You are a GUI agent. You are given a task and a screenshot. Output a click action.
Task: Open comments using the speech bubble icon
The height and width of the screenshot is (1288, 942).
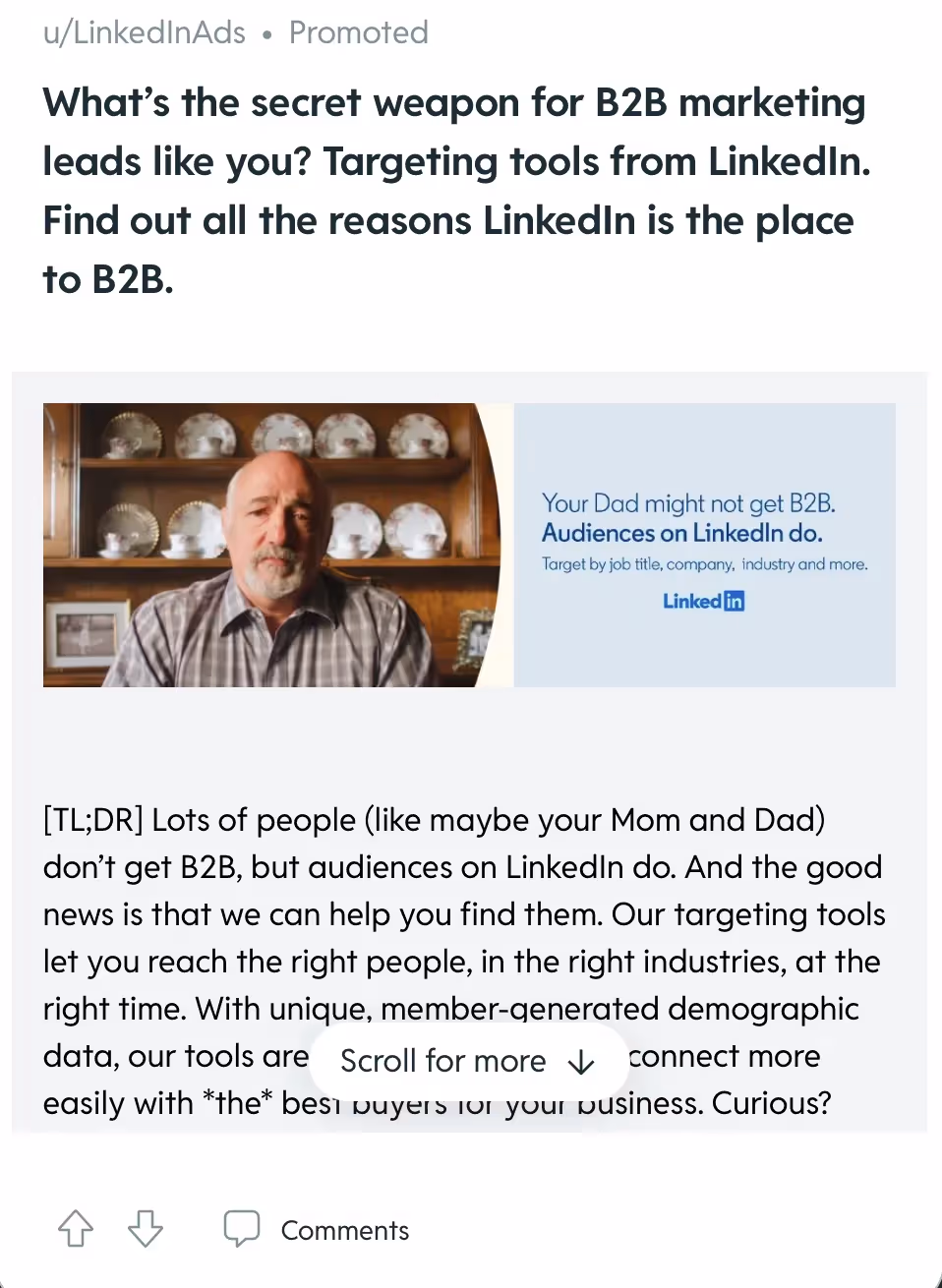pyautogui.click(x=242, y=1228)
